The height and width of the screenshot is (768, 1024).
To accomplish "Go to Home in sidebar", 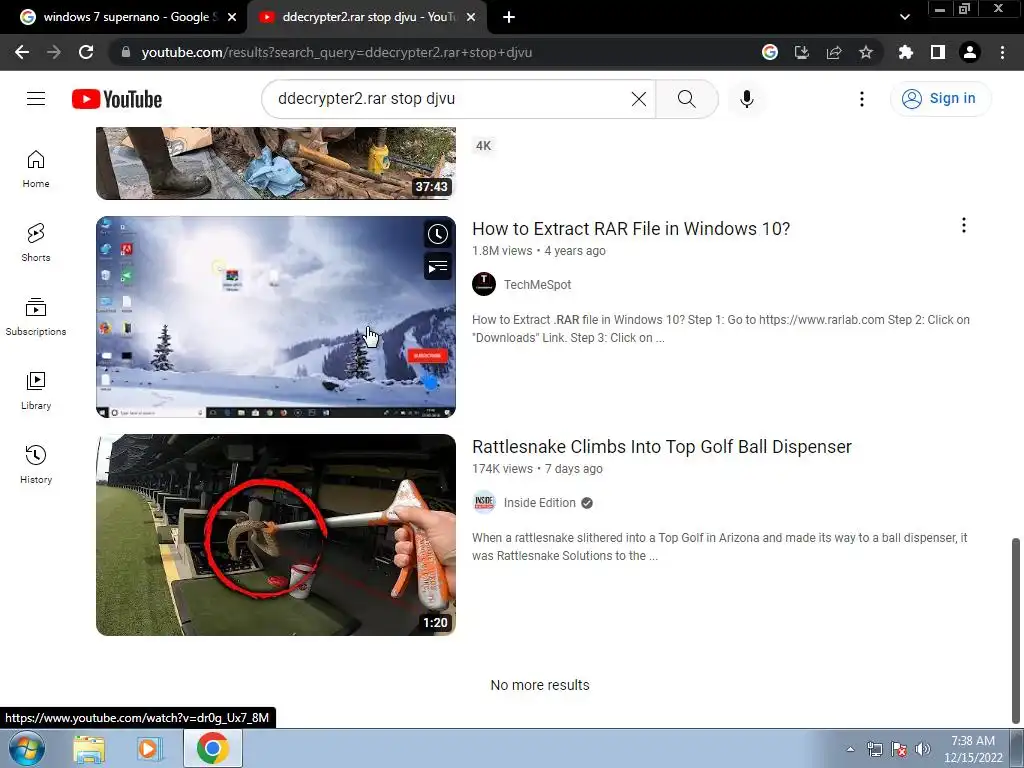I will (36, 169).
